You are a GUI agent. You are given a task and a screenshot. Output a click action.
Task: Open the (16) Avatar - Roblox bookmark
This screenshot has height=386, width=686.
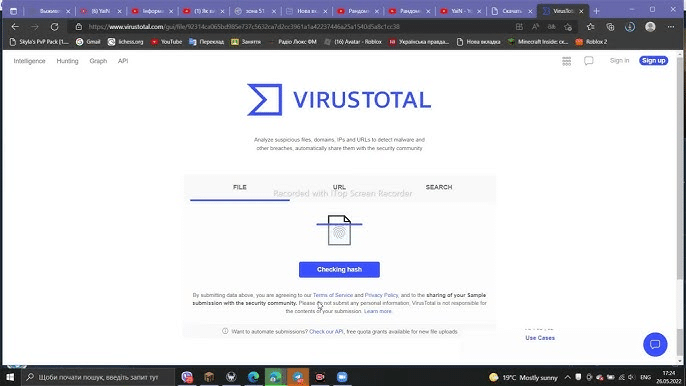[x=353, y=42]
